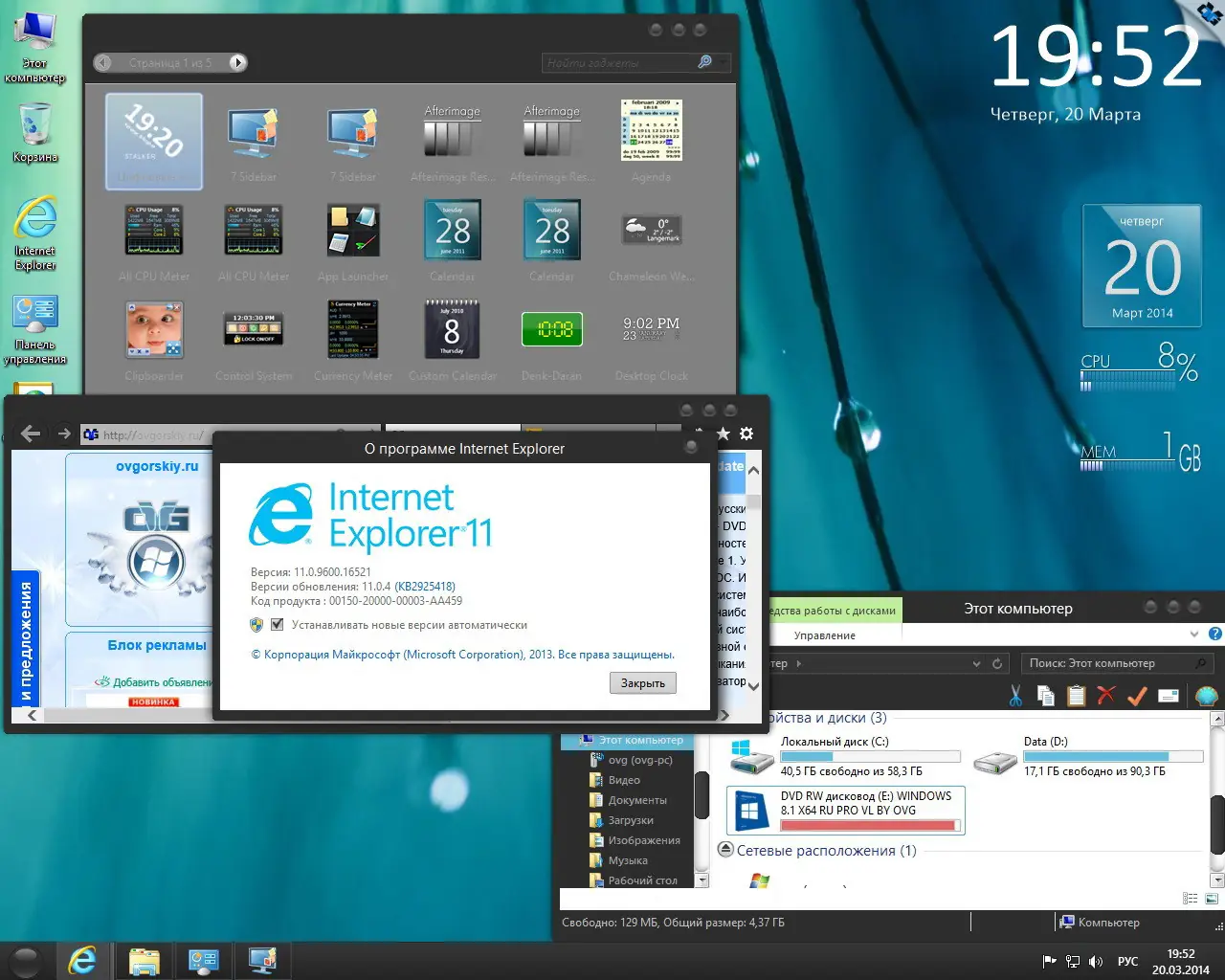Click the Microsoft Corporation copyright link
1225x980 pixels.
[462, 655]
